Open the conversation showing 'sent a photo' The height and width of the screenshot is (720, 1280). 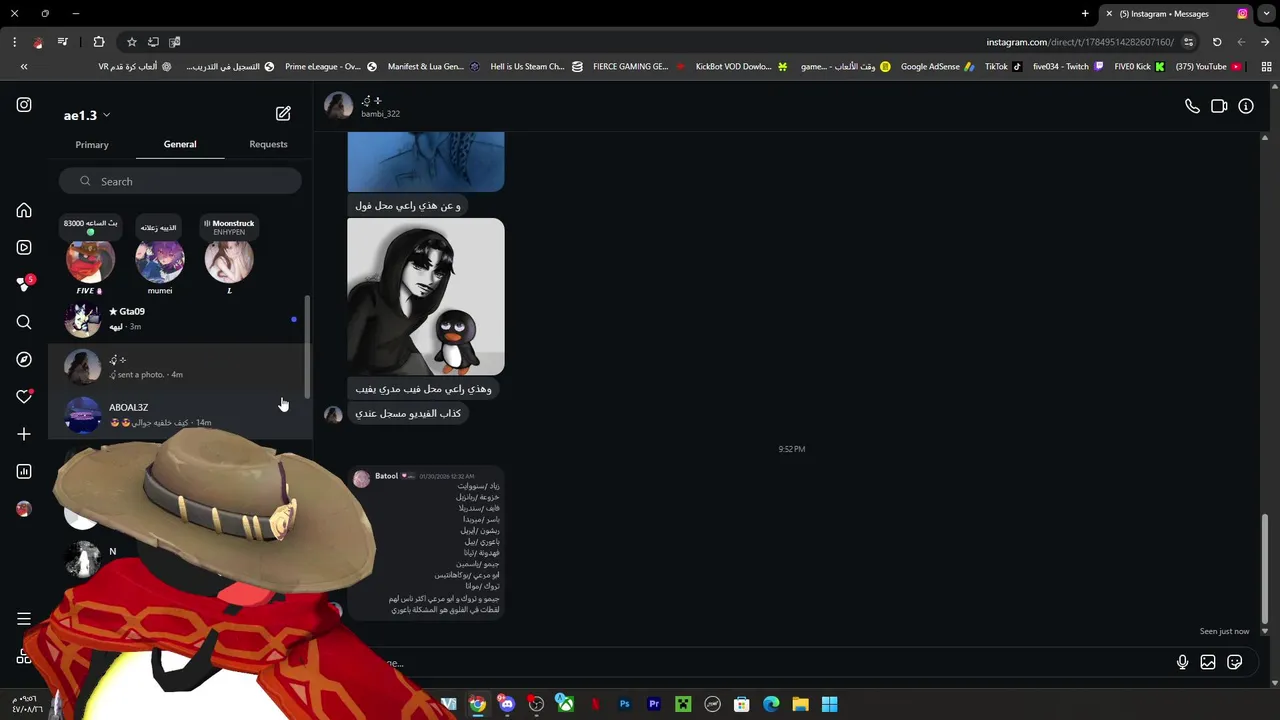[180, 366]
